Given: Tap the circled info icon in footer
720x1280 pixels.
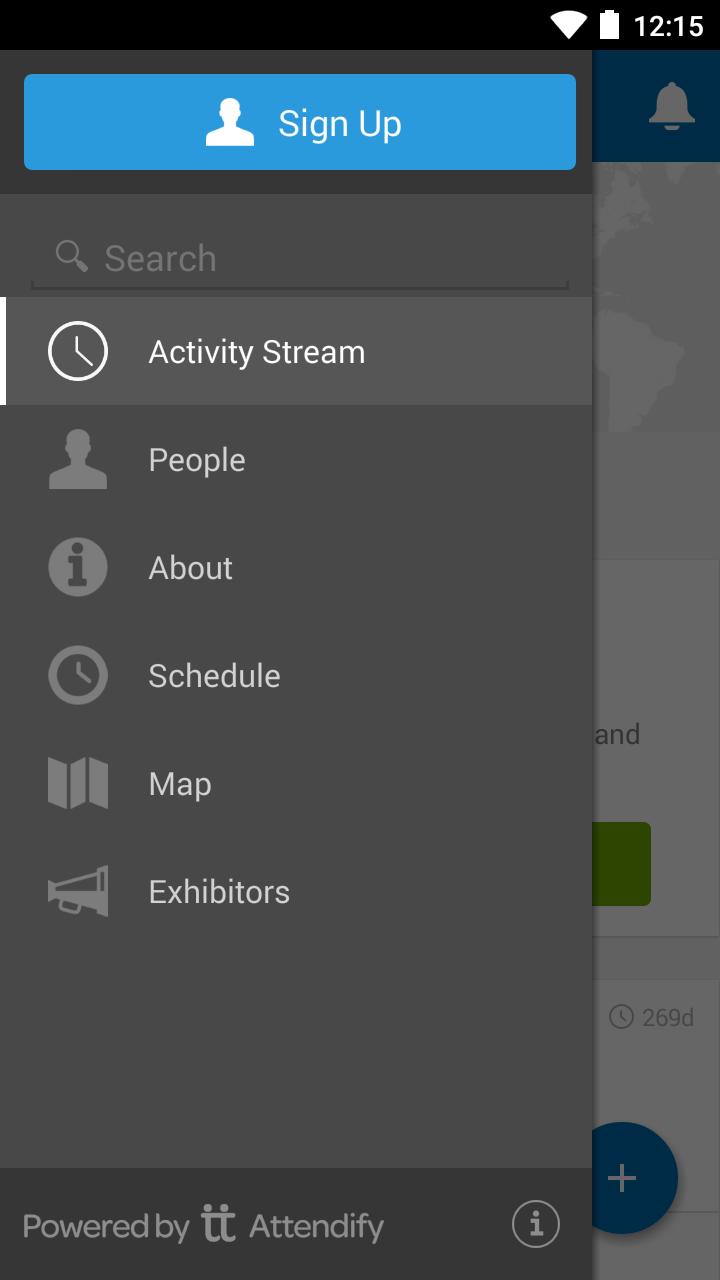Looking at the screenshot, I should [536, 1224].
